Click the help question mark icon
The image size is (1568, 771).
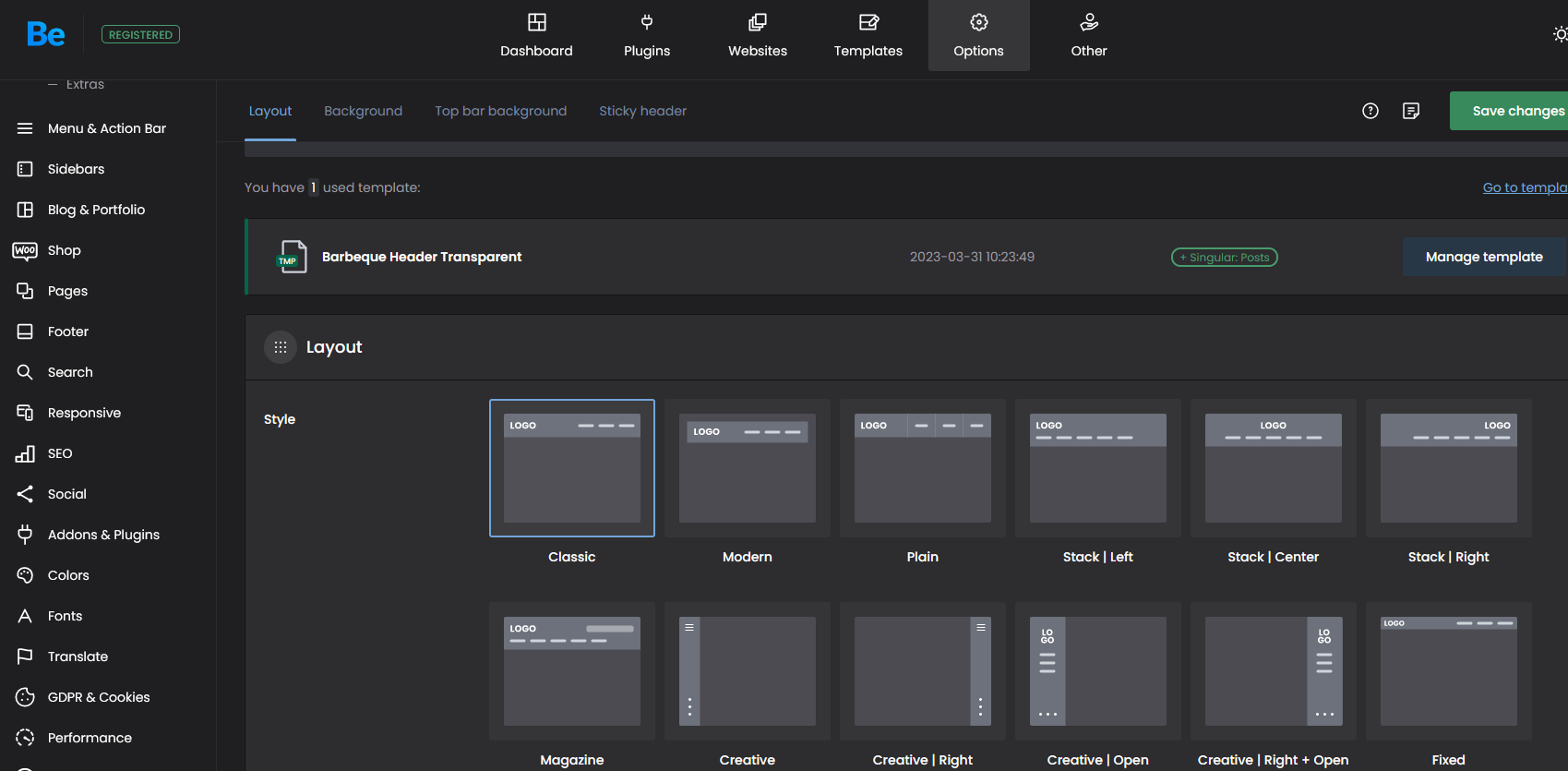click(1371, 111)
